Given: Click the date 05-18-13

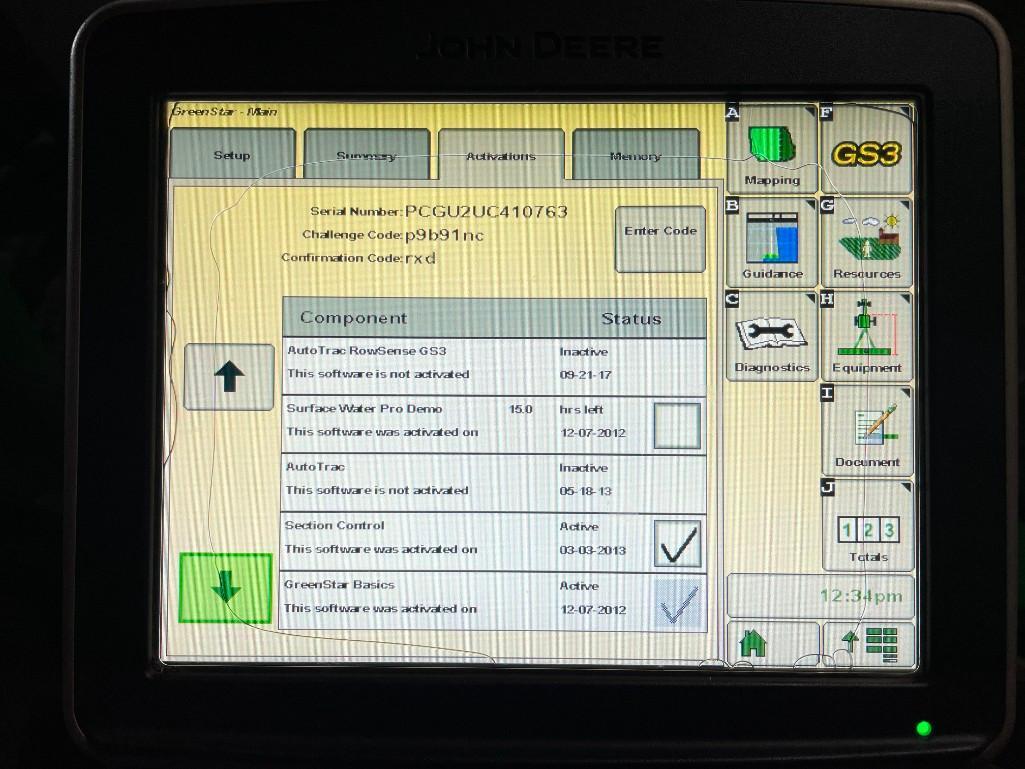Looking at the screenshot, I should click(585, 491).
